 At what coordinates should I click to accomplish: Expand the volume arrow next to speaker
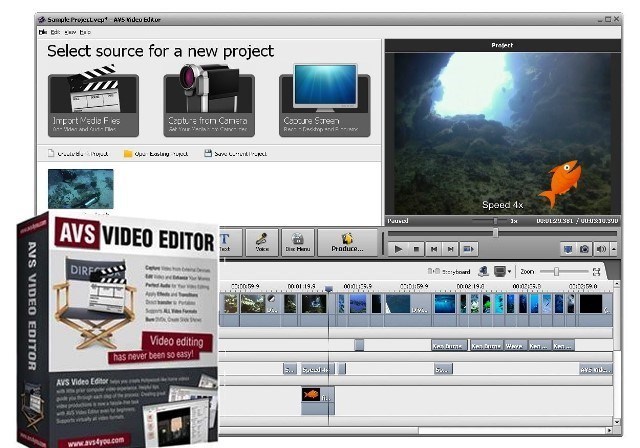pos(613,249)
